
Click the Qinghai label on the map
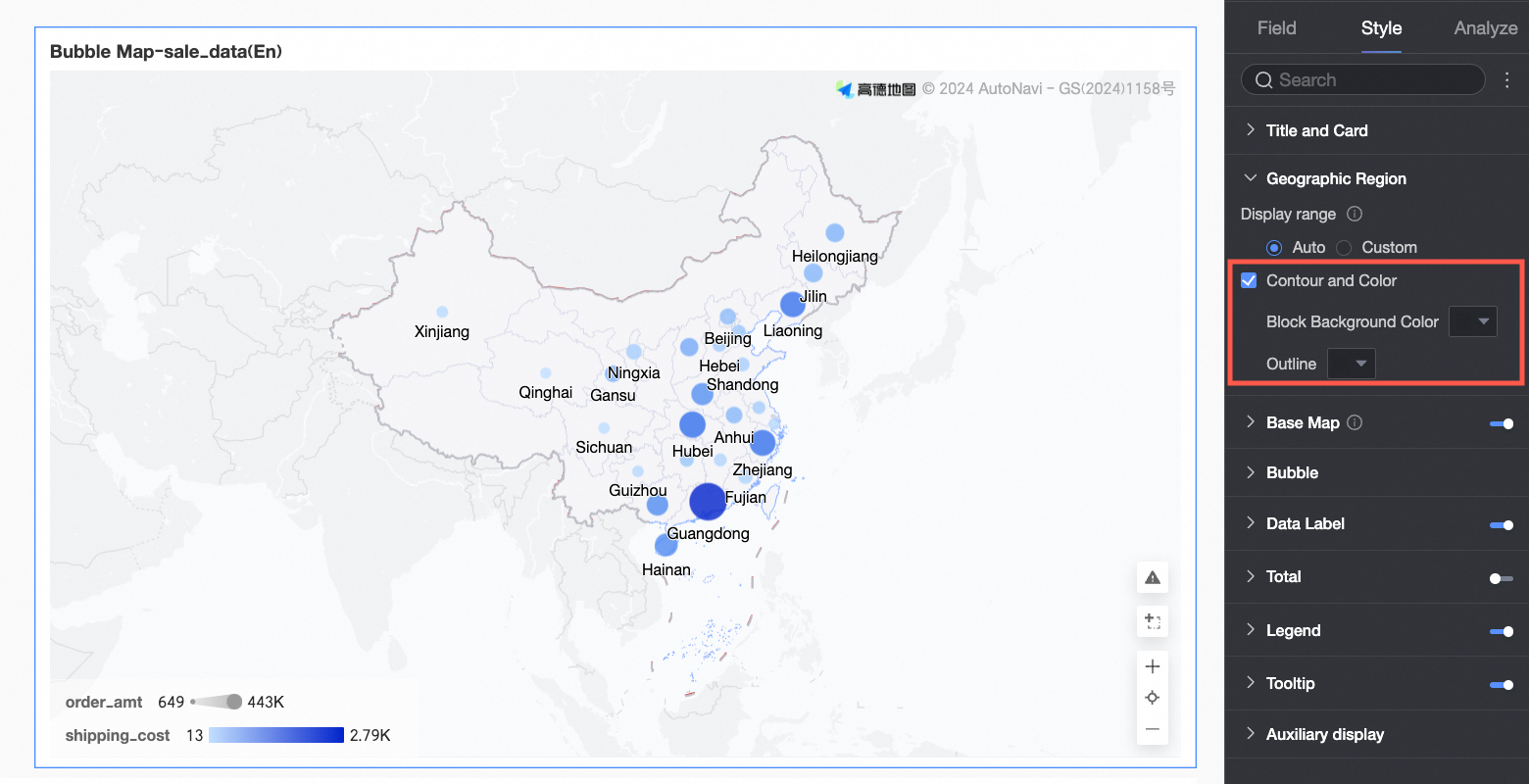click(546, 392)
